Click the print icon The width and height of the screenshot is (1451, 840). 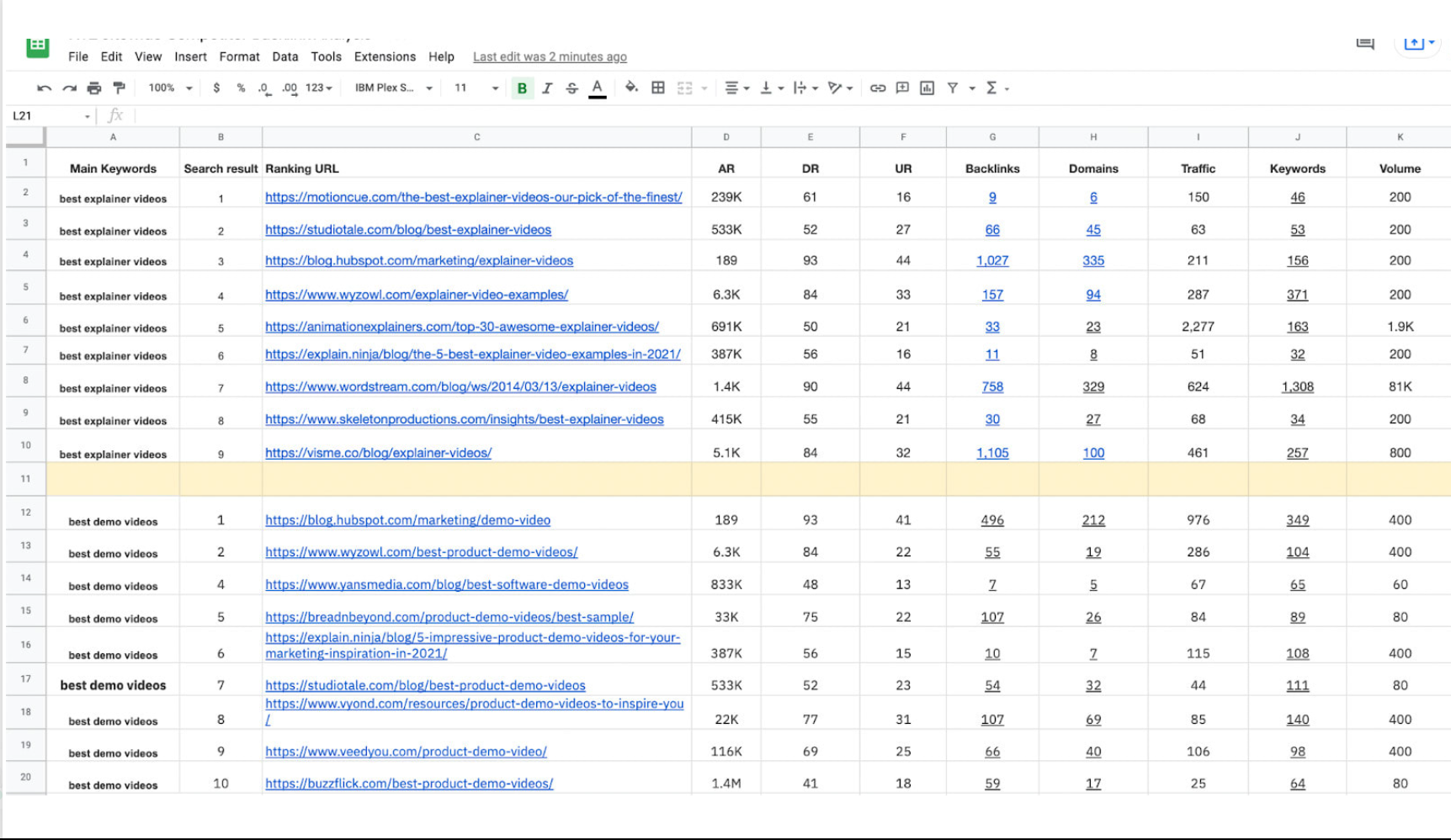94,88
